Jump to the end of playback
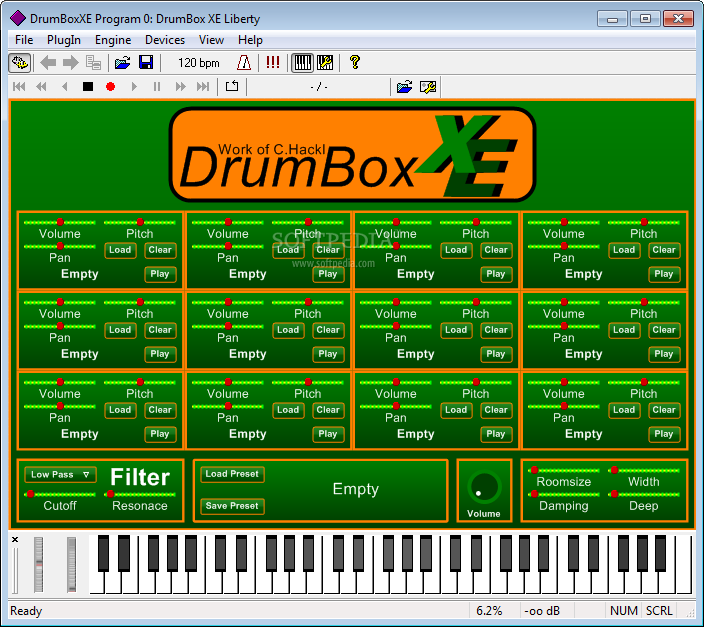704x627 pixels. 203,86
